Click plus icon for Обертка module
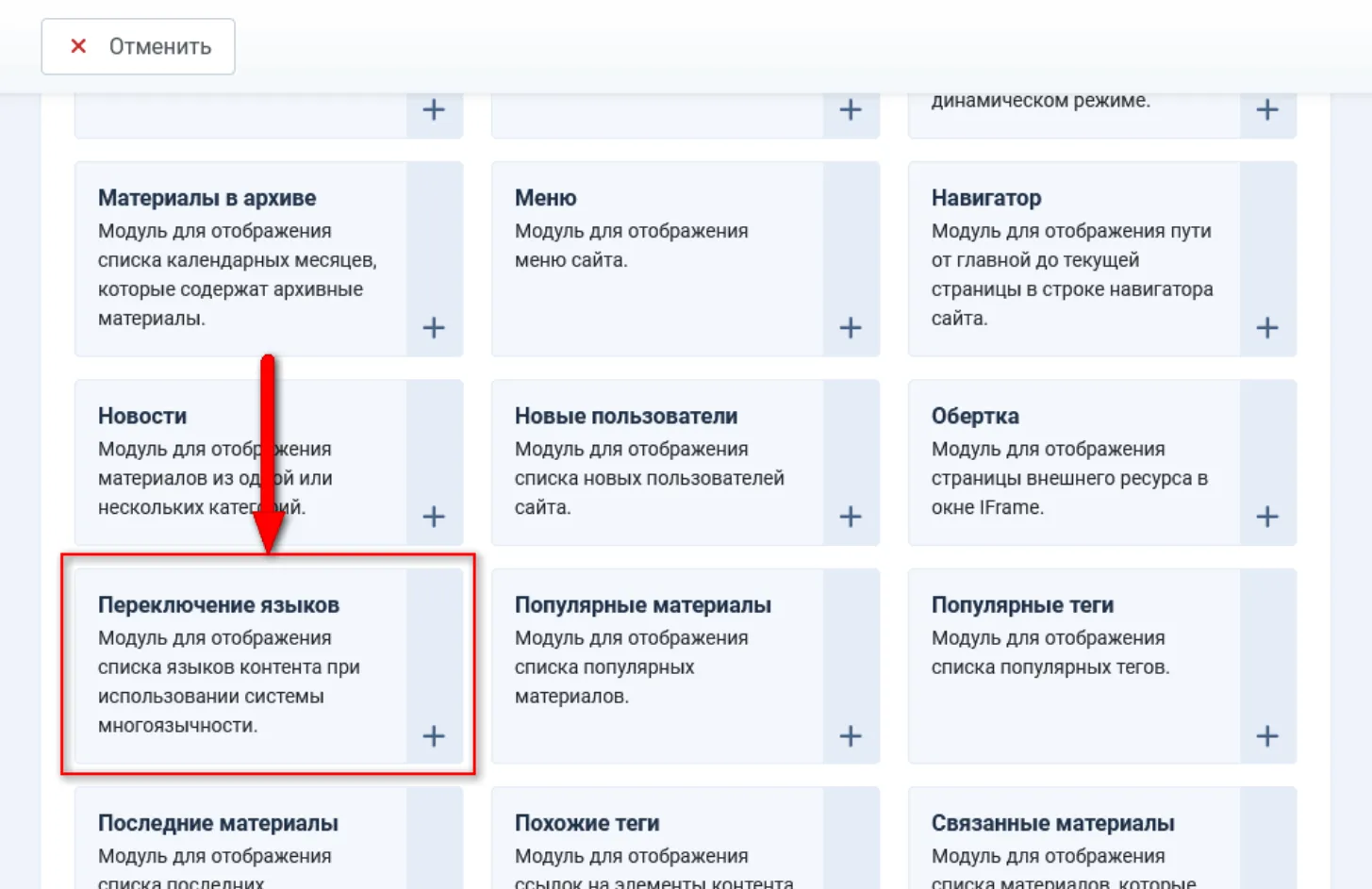The image size is (1372, 889). [1267, 517]
